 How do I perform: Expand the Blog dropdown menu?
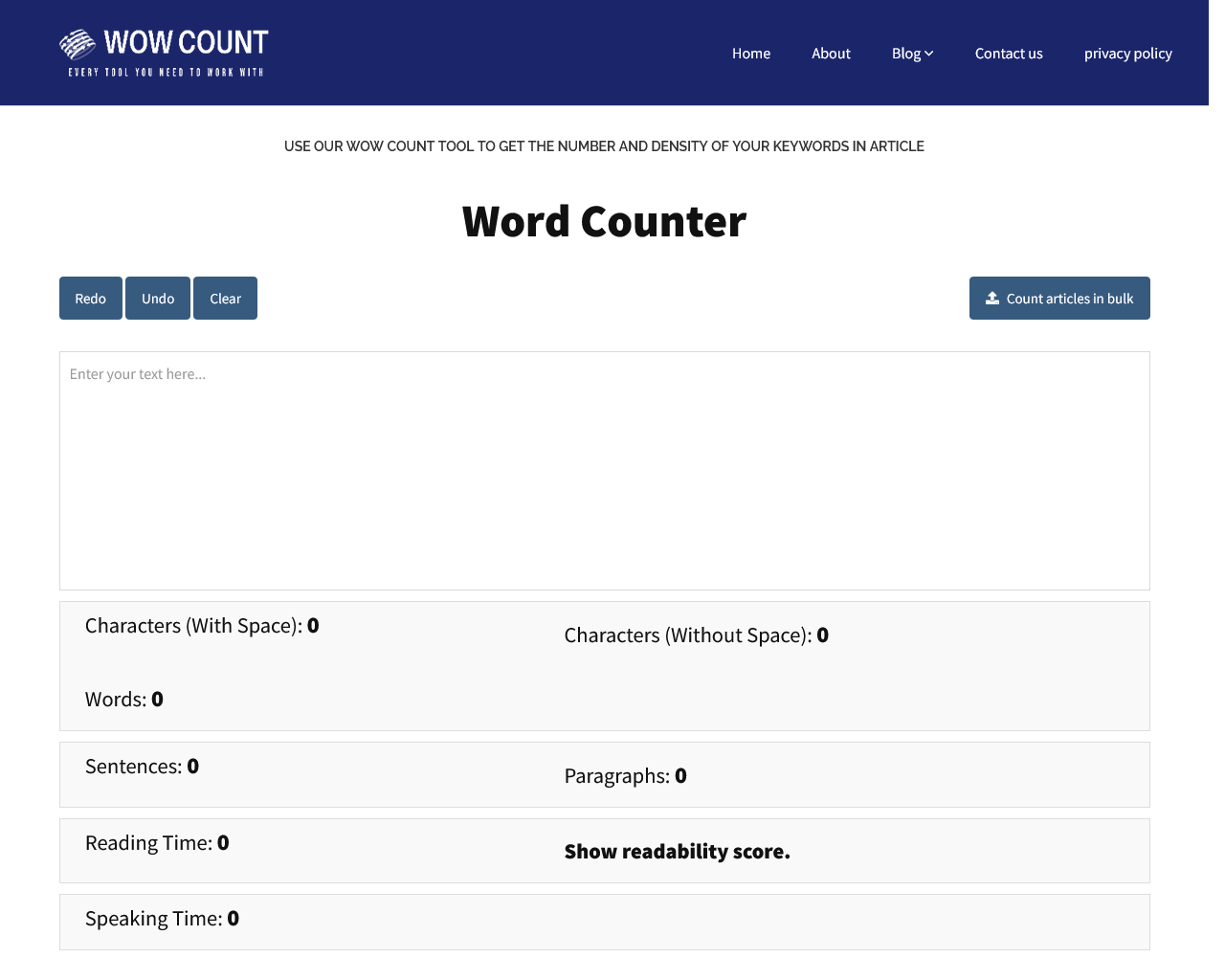(x=912, y=54)
